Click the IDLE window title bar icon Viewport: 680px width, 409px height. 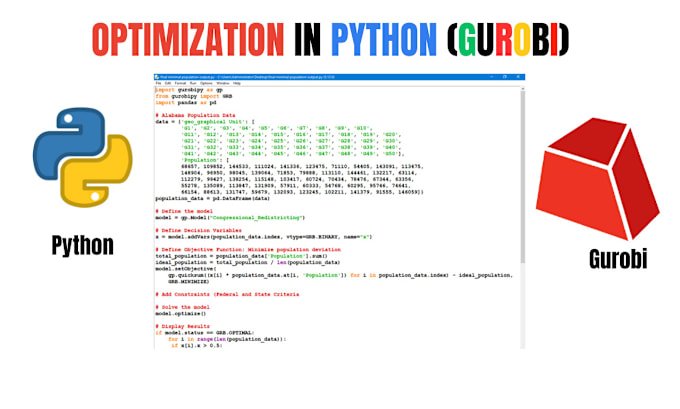pos(157,77)
